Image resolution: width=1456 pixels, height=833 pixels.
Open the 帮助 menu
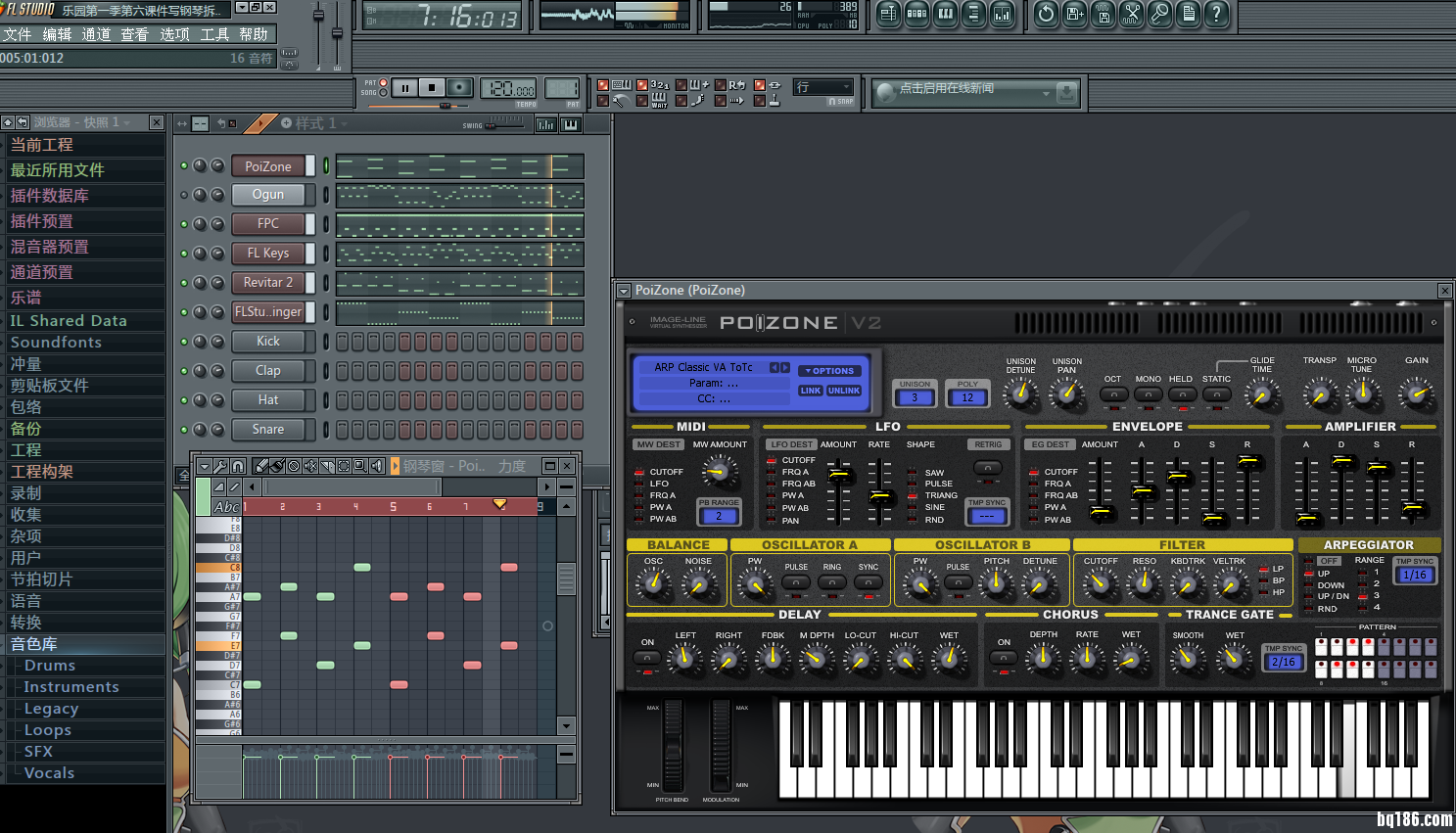[254, 34]
